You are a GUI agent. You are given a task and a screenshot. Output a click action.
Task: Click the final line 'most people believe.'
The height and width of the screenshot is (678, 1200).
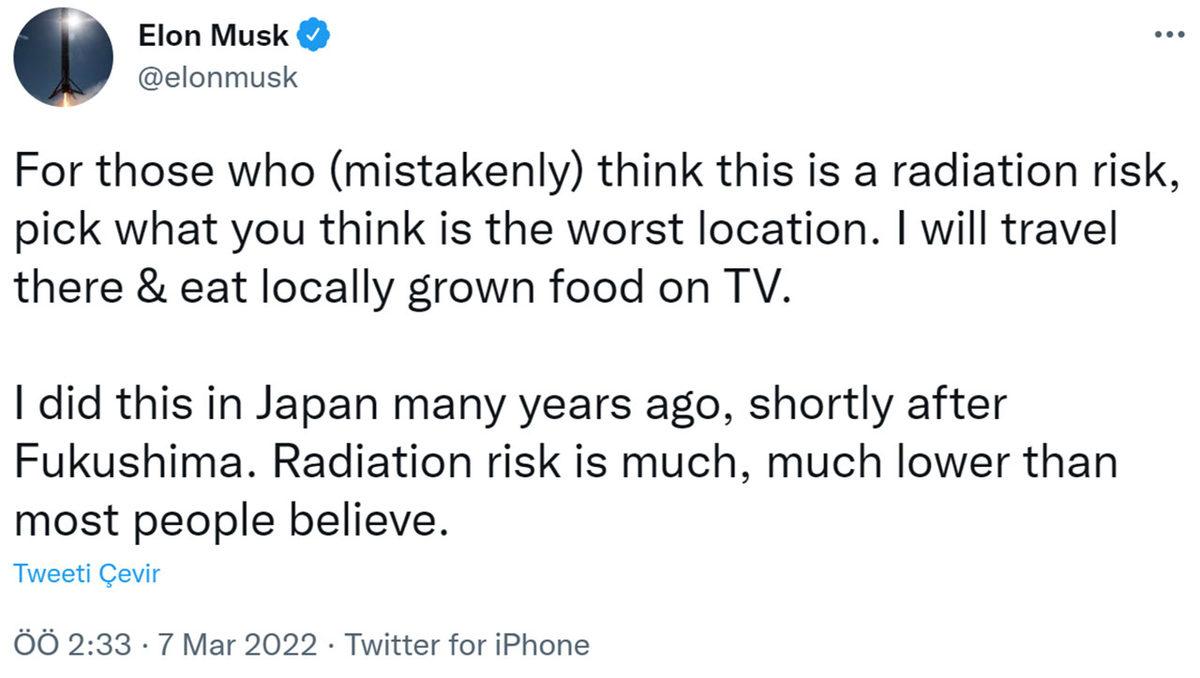point(227,521)
